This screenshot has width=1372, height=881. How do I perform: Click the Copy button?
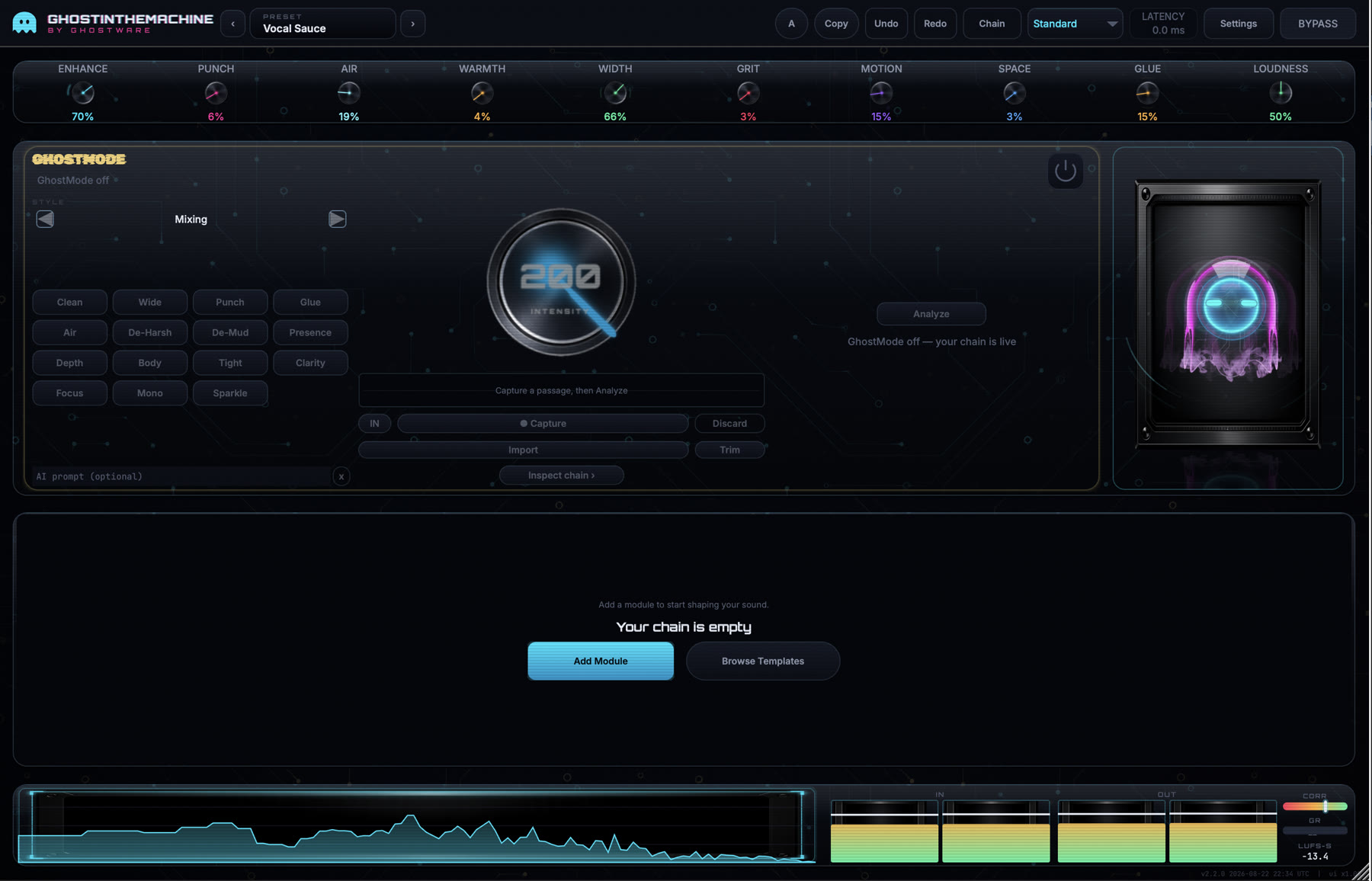[x=836, y=24]
